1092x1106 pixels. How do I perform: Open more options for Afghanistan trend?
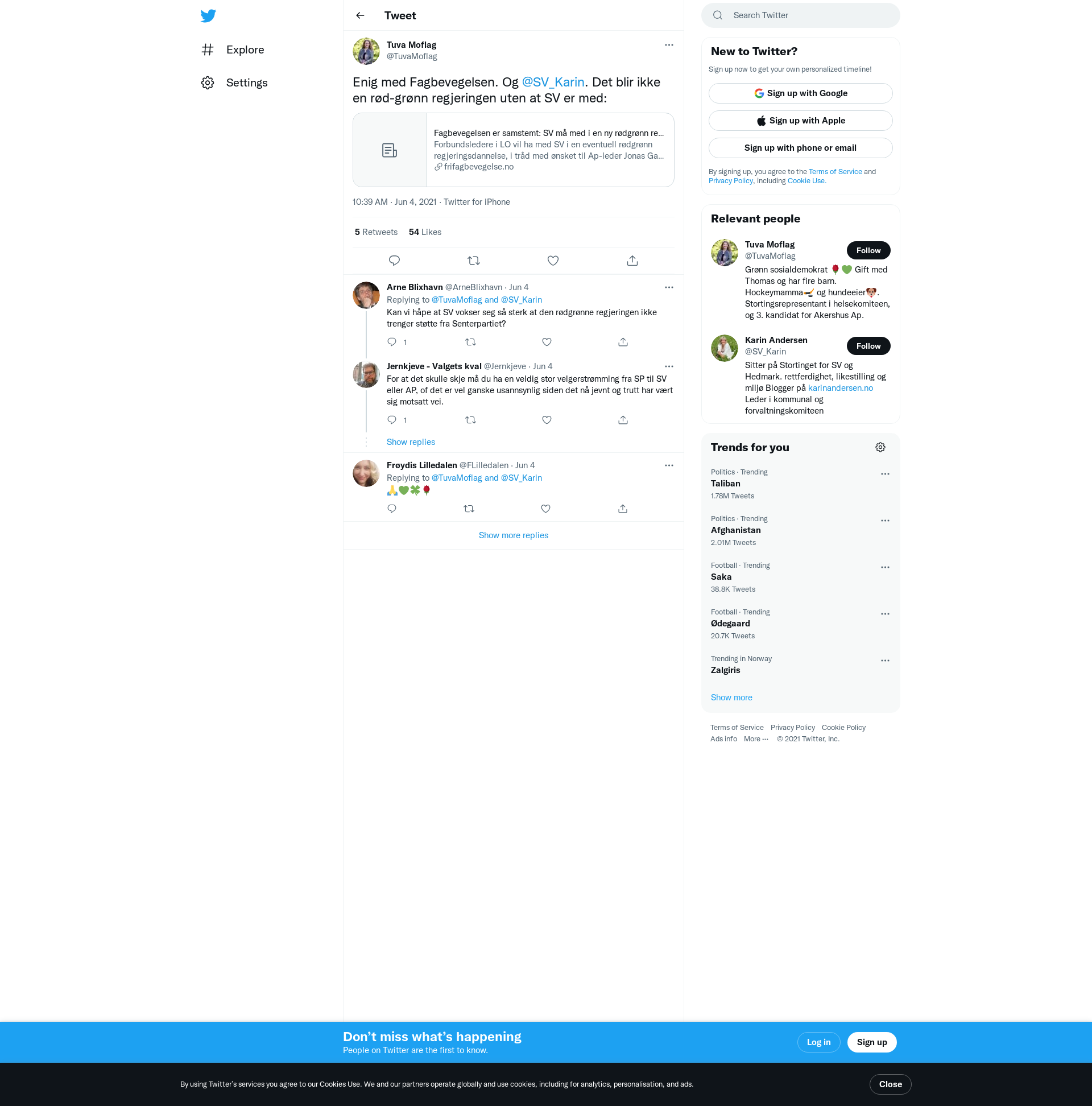pos(885,521)
